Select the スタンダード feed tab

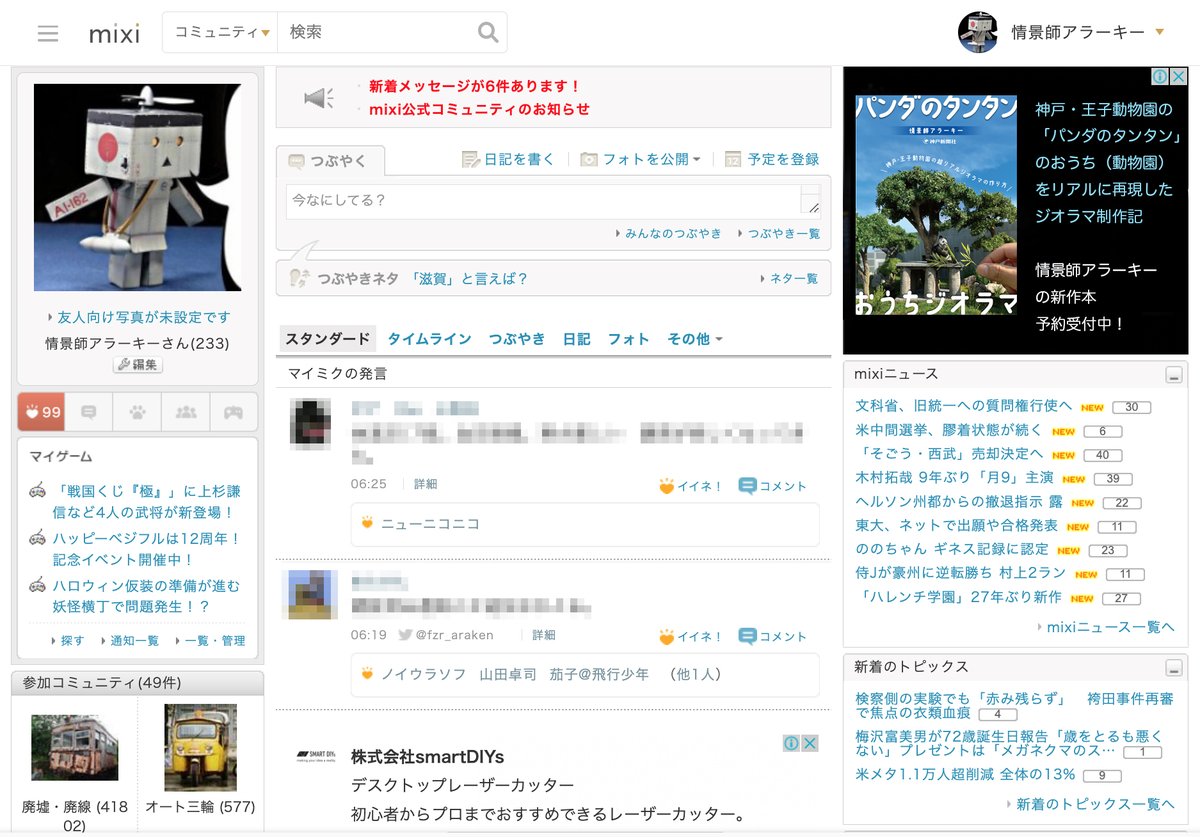[327, 339]
